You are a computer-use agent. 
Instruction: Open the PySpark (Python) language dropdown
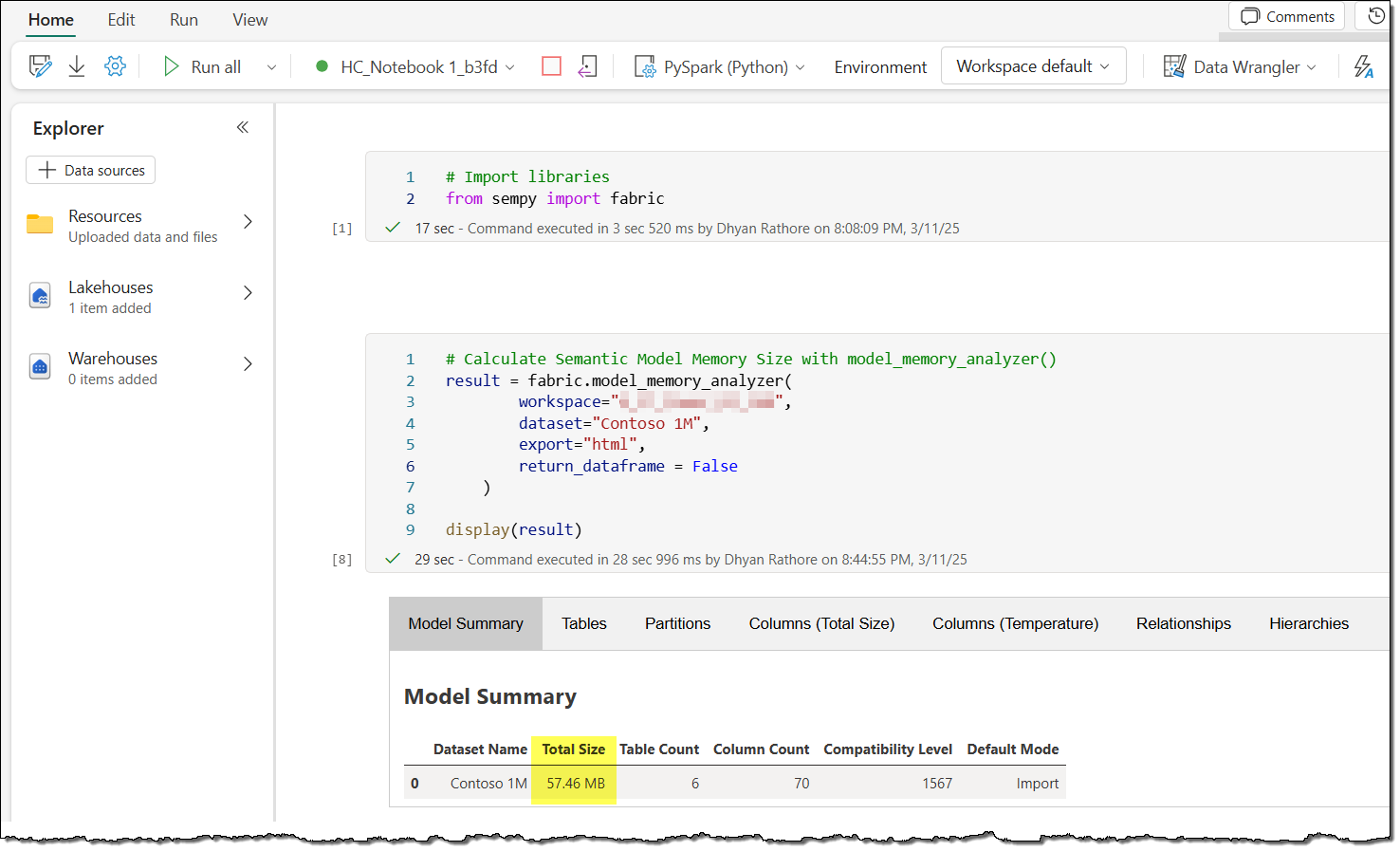click(x=800, y=66)
